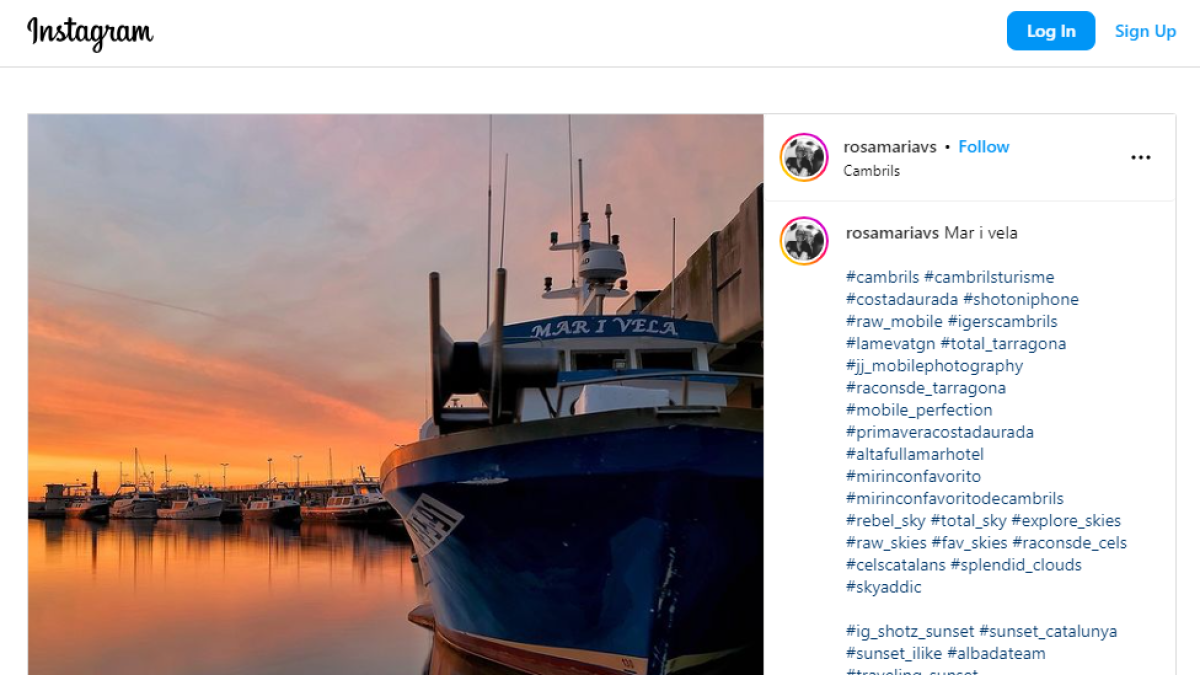
Task: Open the #explore_skies hashtag
Action: pos(1066,520)
